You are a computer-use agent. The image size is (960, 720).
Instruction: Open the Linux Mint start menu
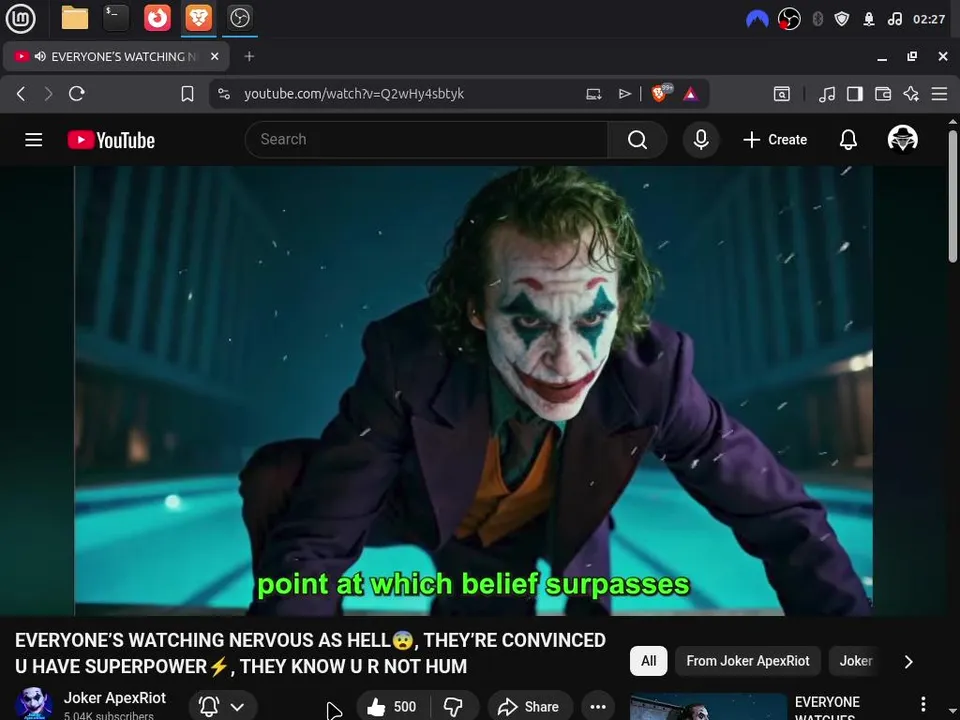pos(20,18)
